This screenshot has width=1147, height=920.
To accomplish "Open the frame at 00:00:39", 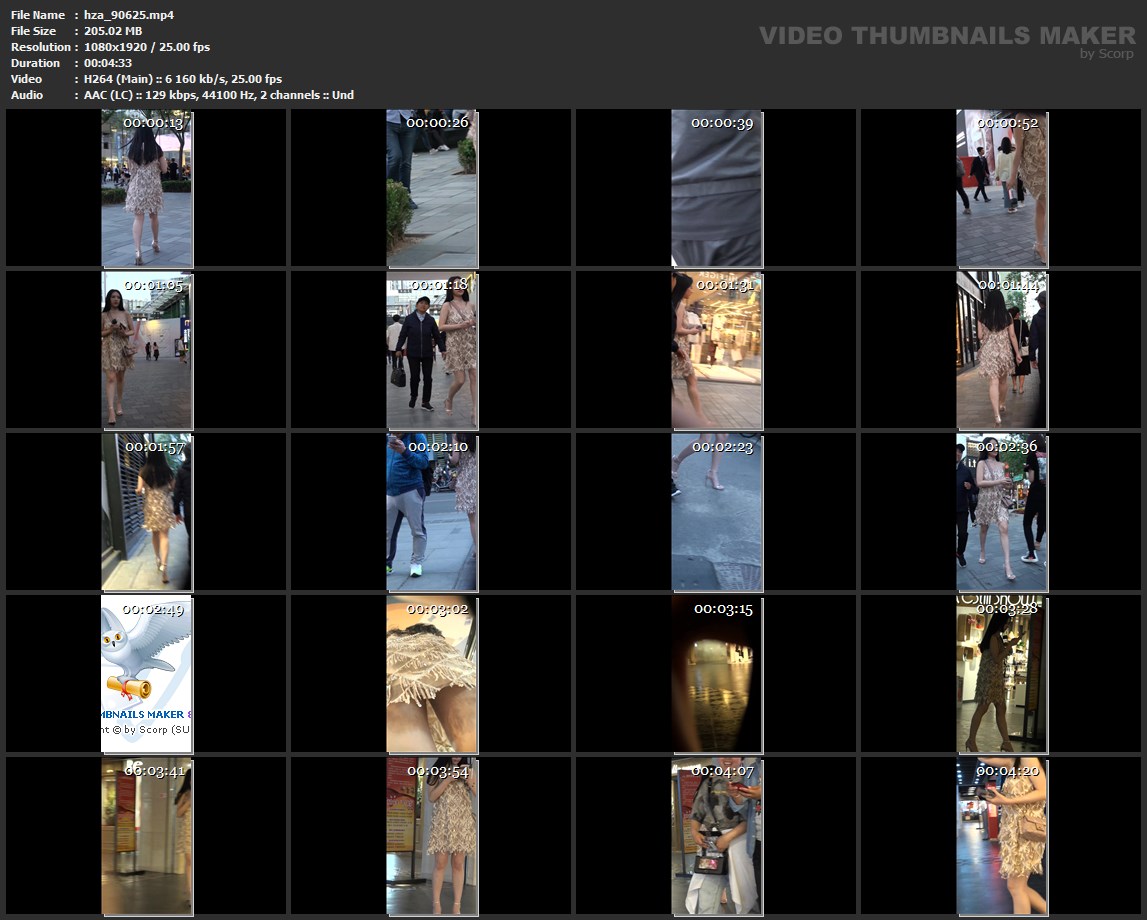I will [x=717, y=188].
